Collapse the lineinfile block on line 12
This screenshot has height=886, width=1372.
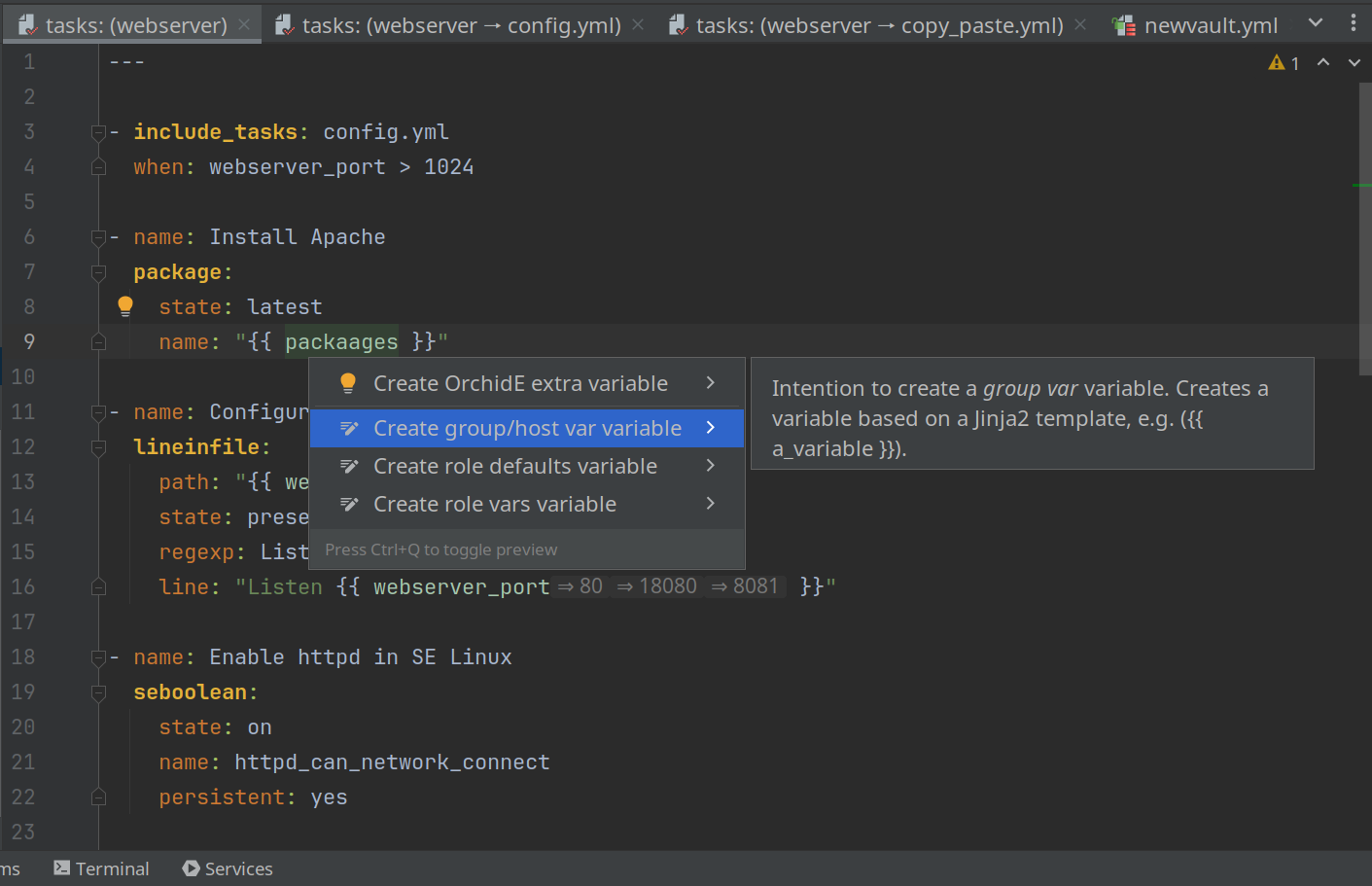tap(98, 447)
